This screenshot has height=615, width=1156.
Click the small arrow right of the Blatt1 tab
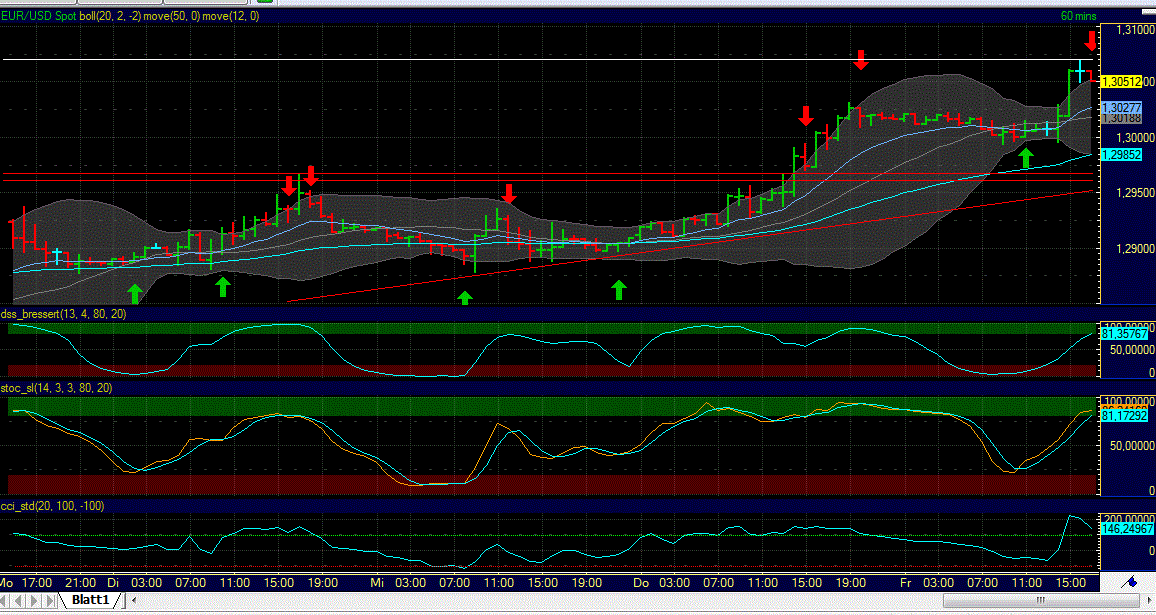(x=133, y=601)
